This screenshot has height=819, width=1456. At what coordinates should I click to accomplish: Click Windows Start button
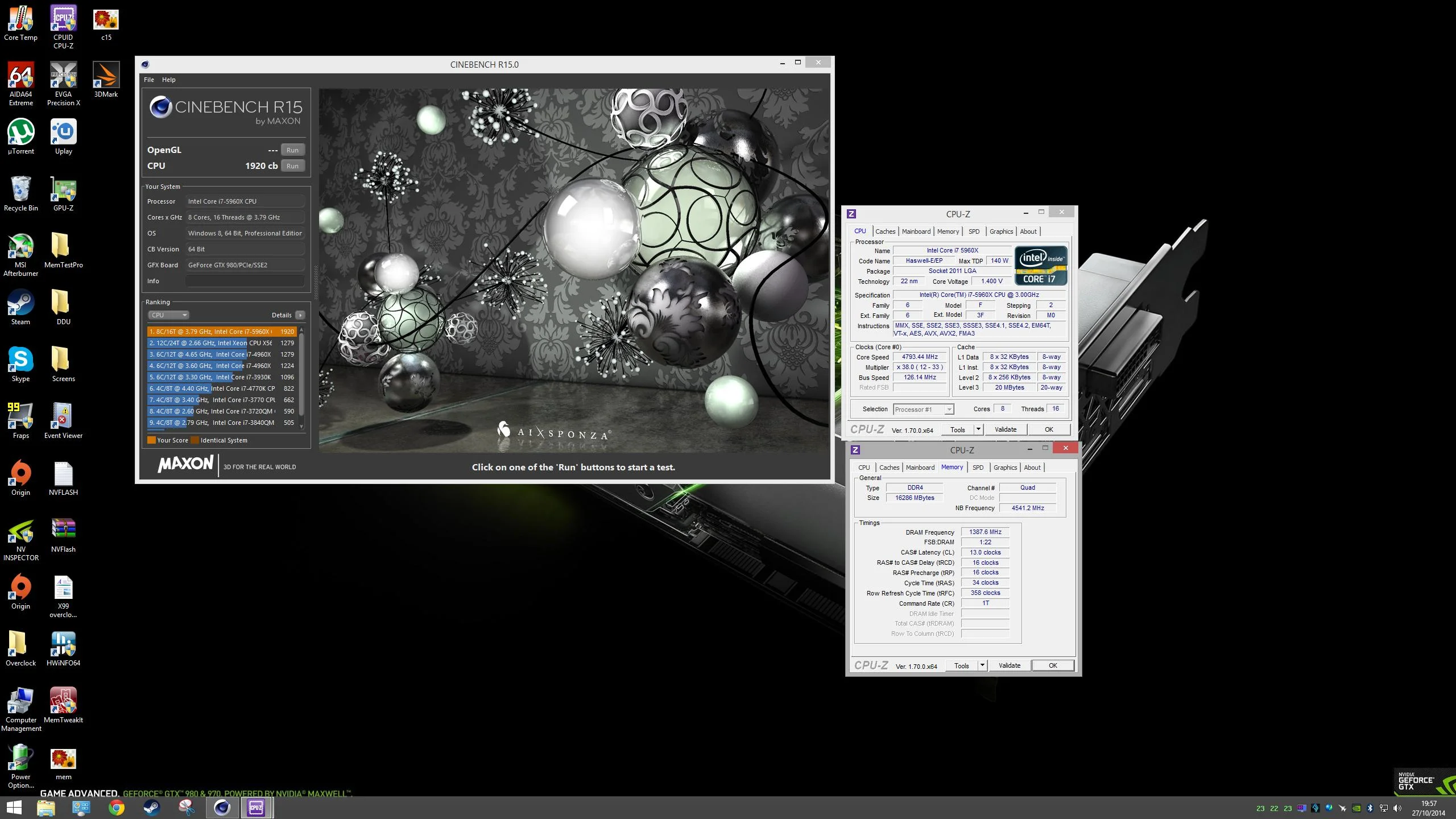click(14, 808)
